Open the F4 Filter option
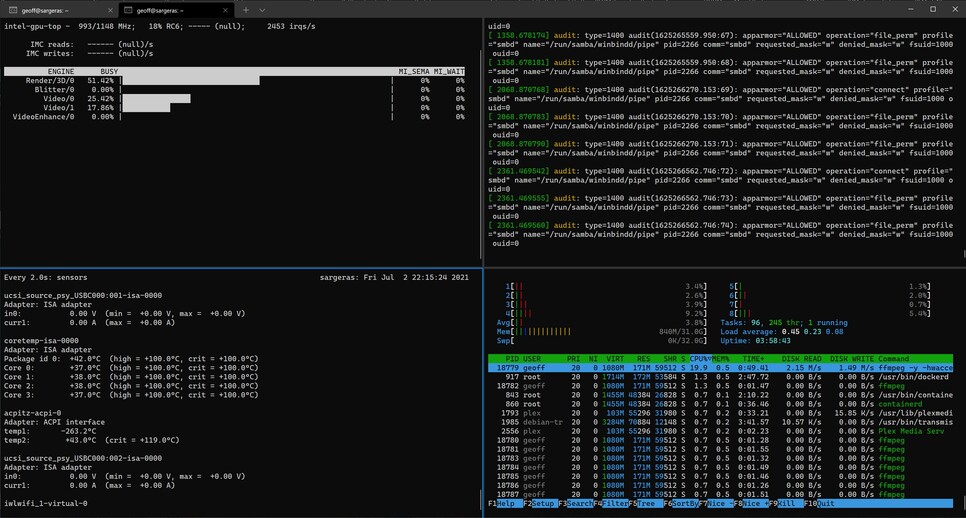This screenshot has height=518, width=966. (613, 503)
